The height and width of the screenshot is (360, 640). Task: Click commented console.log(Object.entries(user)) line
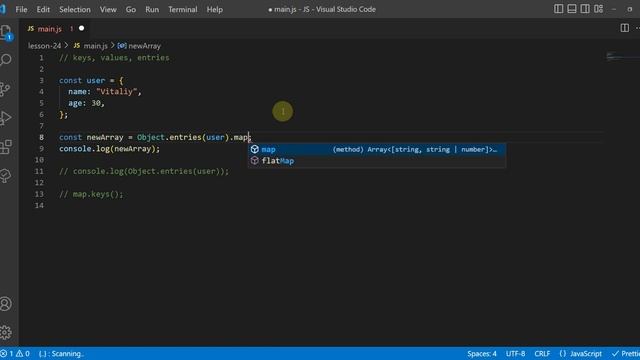[x=144, y=171]
